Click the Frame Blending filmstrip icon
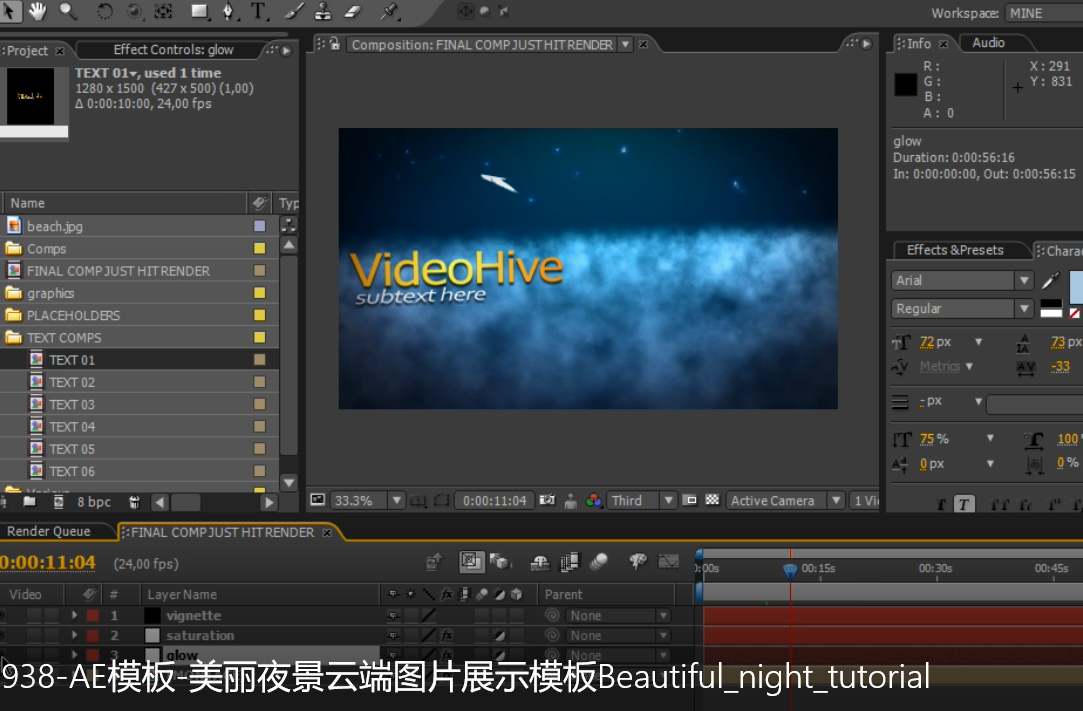The width and height of the screenshot is (1083, 711). coord(570,562)
